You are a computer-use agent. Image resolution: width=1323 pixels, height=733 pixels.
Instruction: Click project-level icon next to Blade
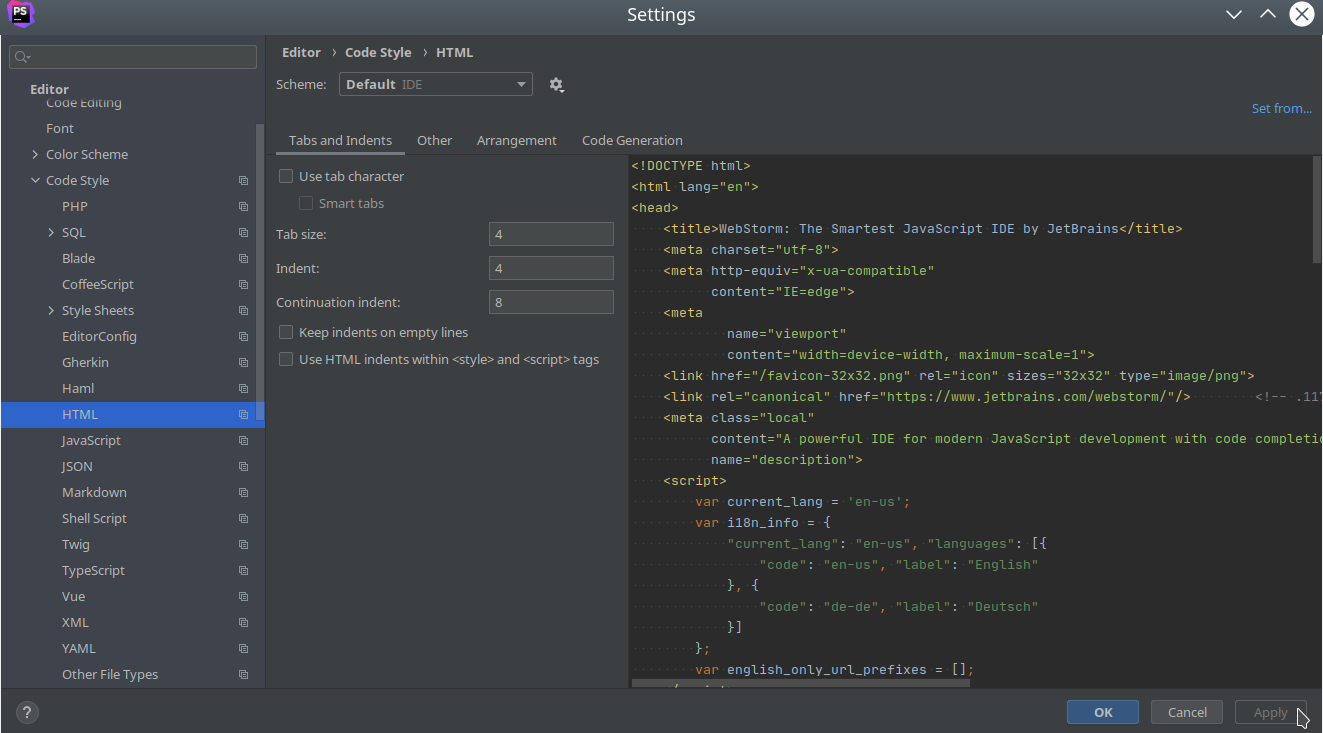pyautogui.click(x=243, y=259)
